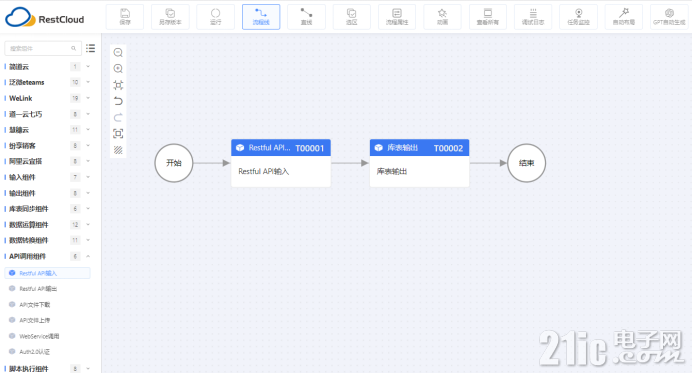Screen dimensions: 693x373
Task: Expand the 数据运算组件 group
Action: (x=88, y=225)
